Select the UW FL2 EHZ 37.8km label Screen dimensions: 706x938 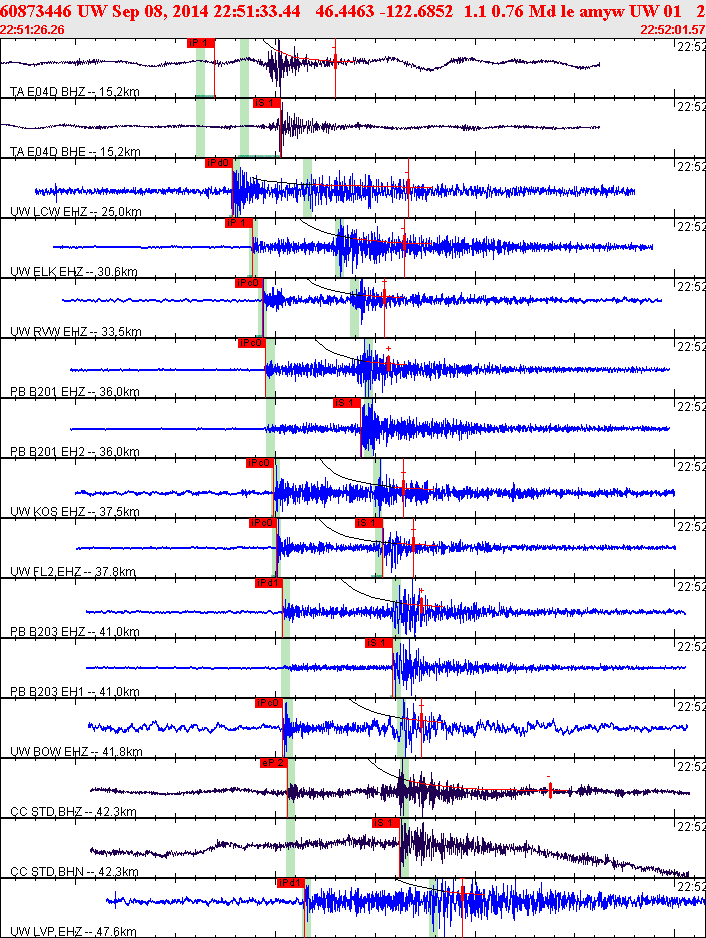(x=73, y=571)
